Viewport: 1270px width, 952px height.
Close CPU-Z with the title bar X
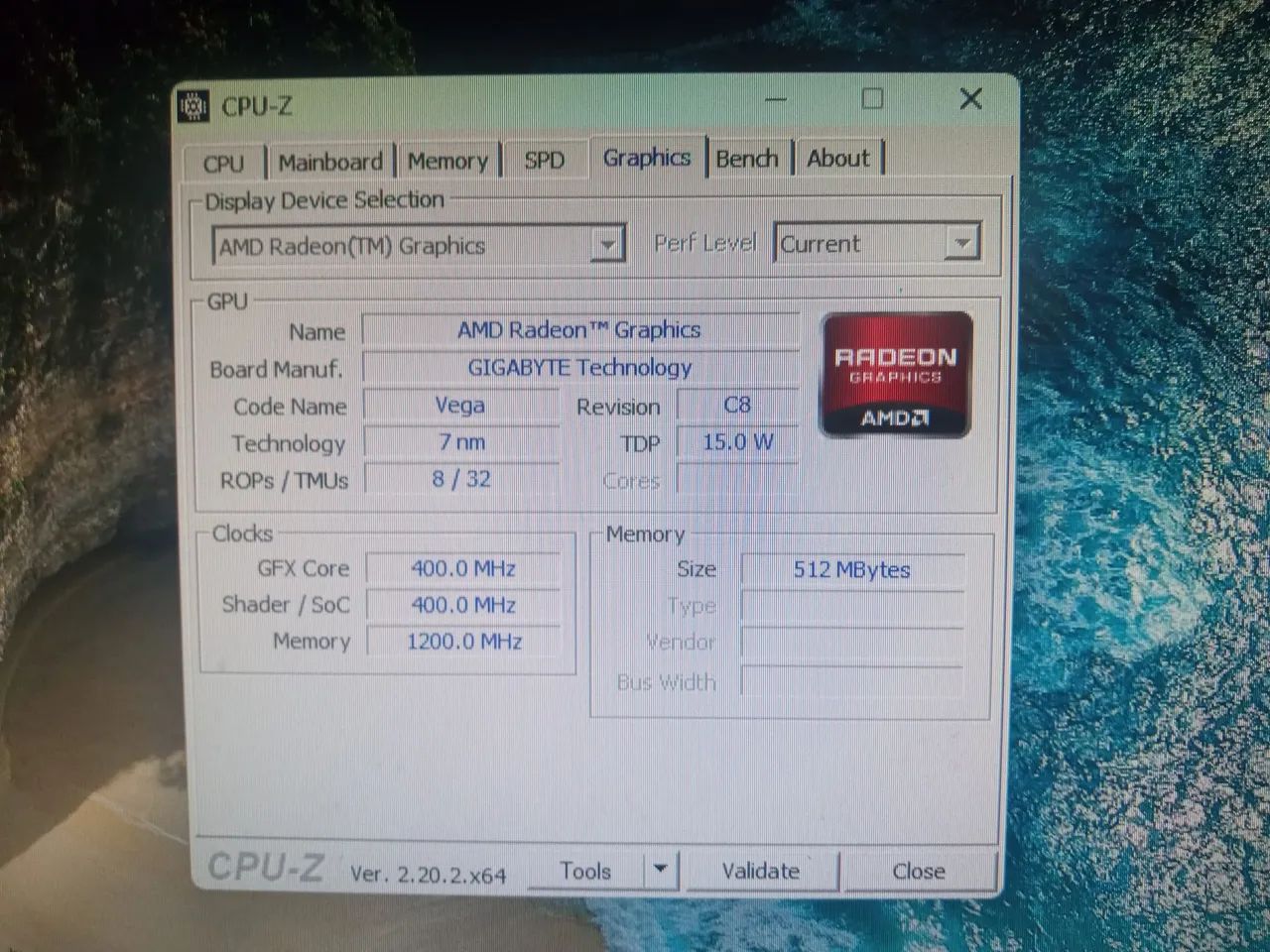pos(971,98)
